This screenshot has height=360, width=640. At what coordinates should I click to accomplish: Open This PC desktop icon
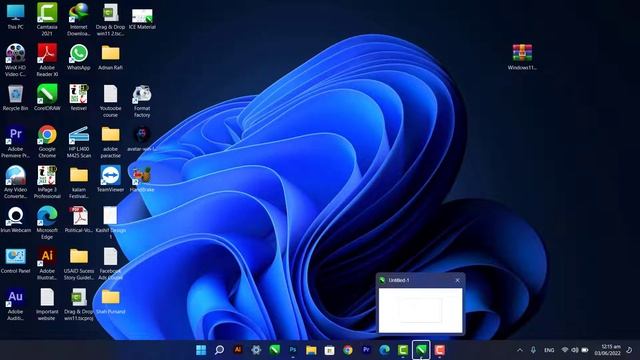point(16,16)
